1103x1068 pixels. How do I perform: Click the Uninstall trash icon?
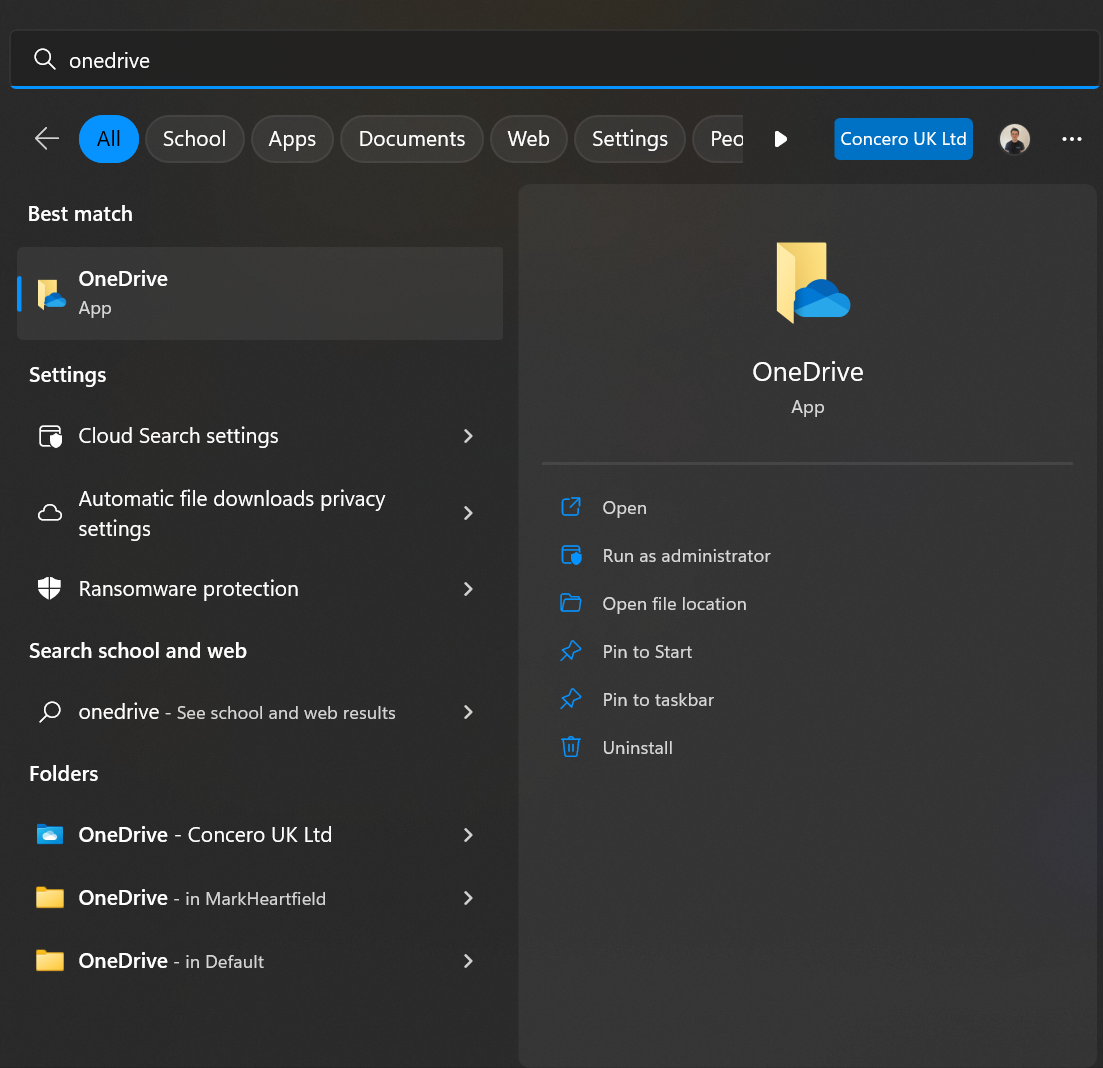tap(570, 746)
